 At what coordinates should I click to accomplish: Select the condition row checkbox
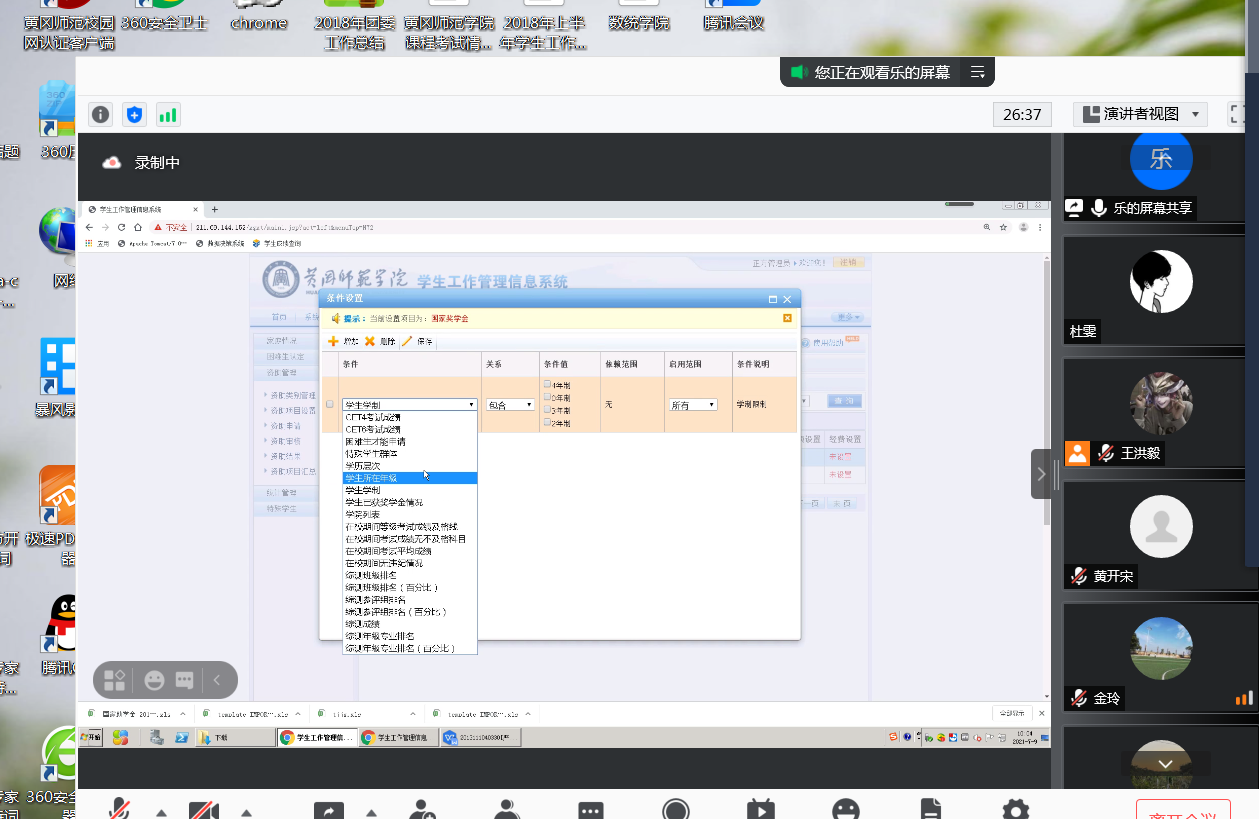(330, 404)
